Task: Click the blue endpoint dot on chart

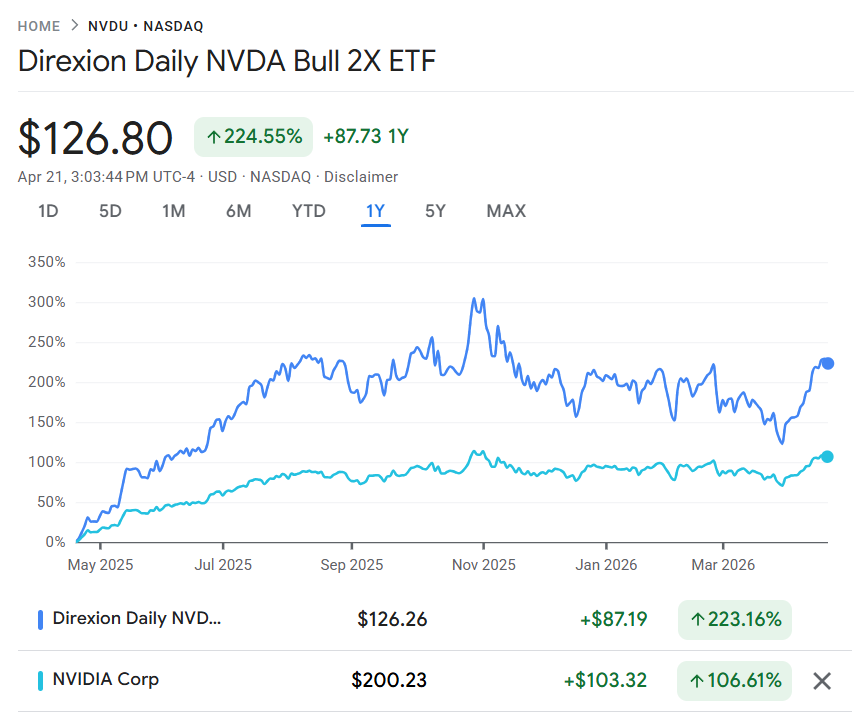Action: coord(827,363)
